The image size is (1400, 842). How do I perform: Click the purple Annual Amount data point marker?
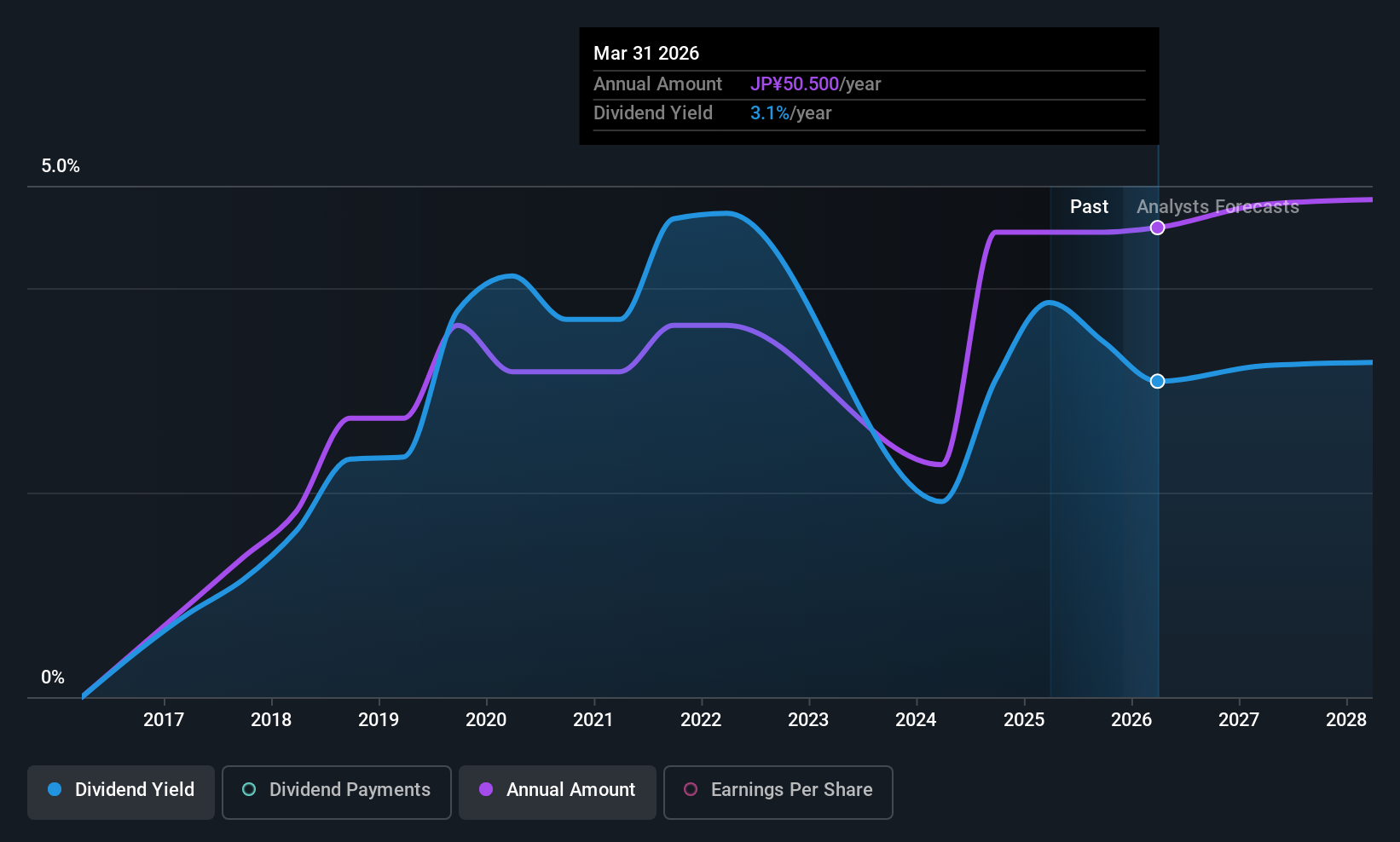click(x=1157, y=228)
